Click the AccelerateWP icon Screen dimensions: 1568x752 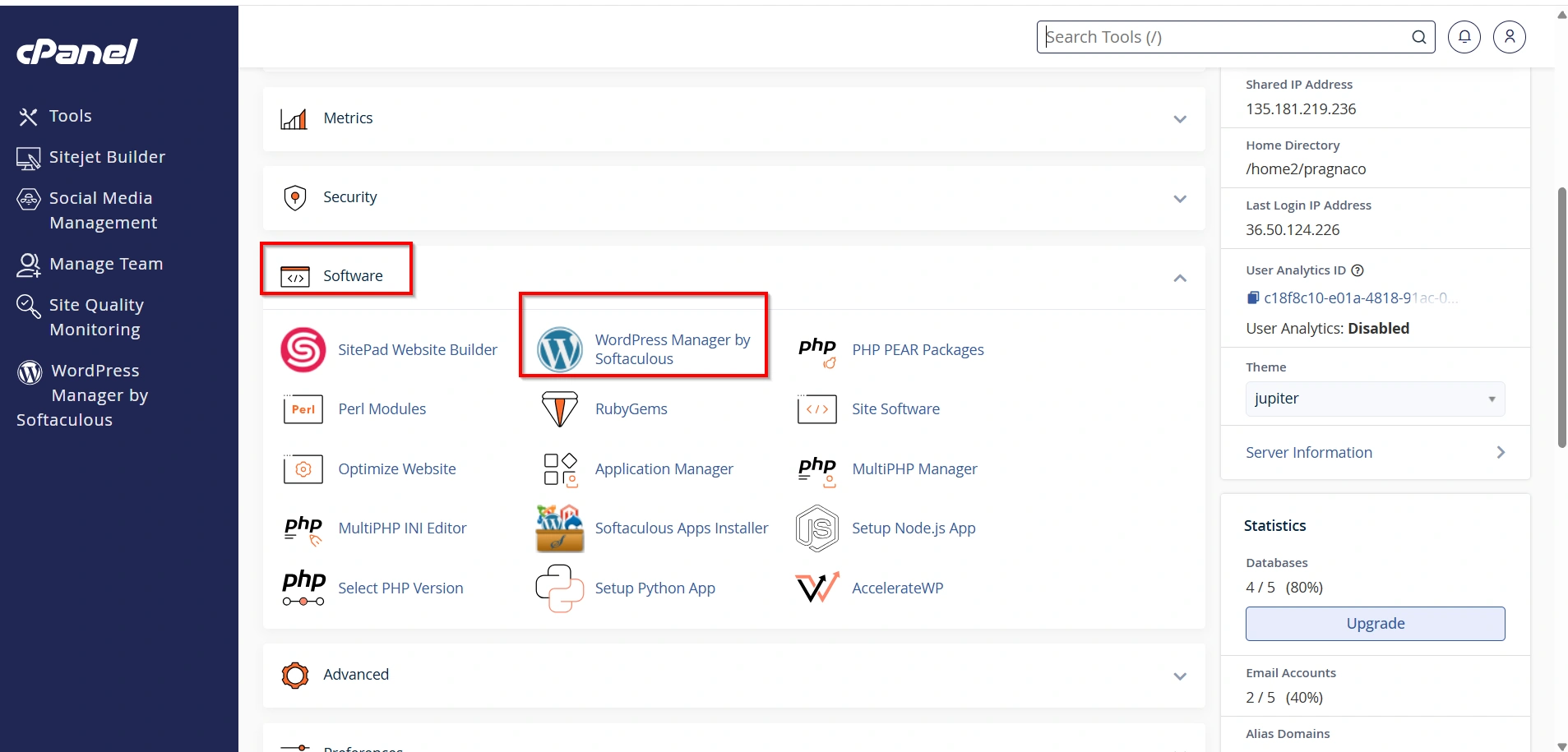[x=817, y=588]
